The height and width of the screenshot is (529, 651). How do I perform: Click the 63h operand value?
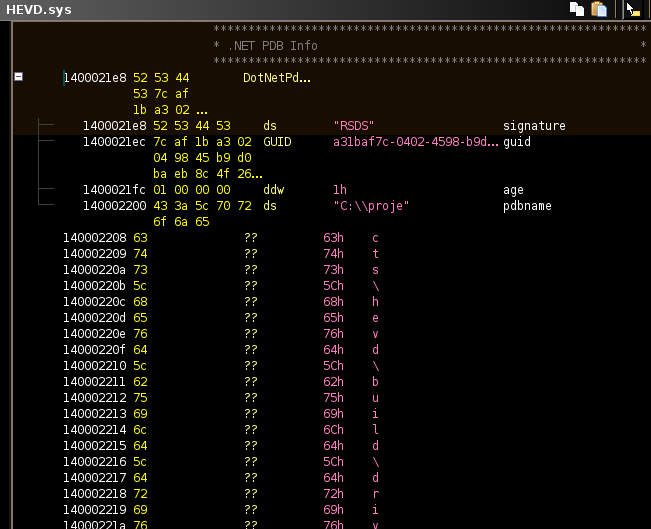coord(333,238)
